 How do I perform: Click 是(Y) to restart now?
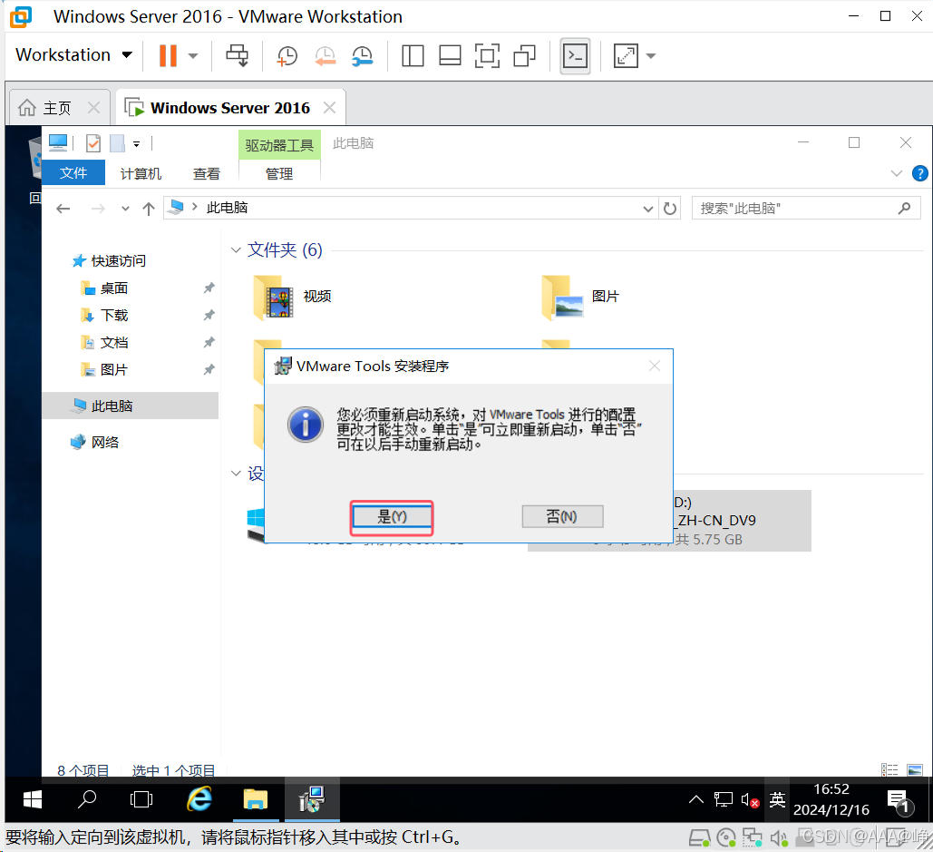pyautogui.click(x=392, y=516)
